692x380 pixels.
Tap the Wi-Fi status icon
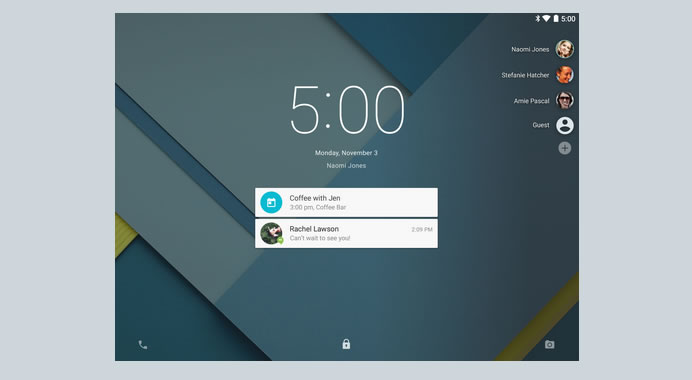tap(546, 19)
